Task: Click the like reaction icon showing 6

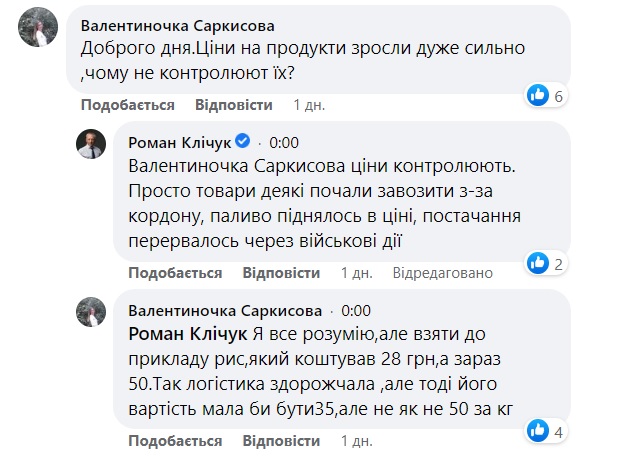Action: [x=538, y=96]
